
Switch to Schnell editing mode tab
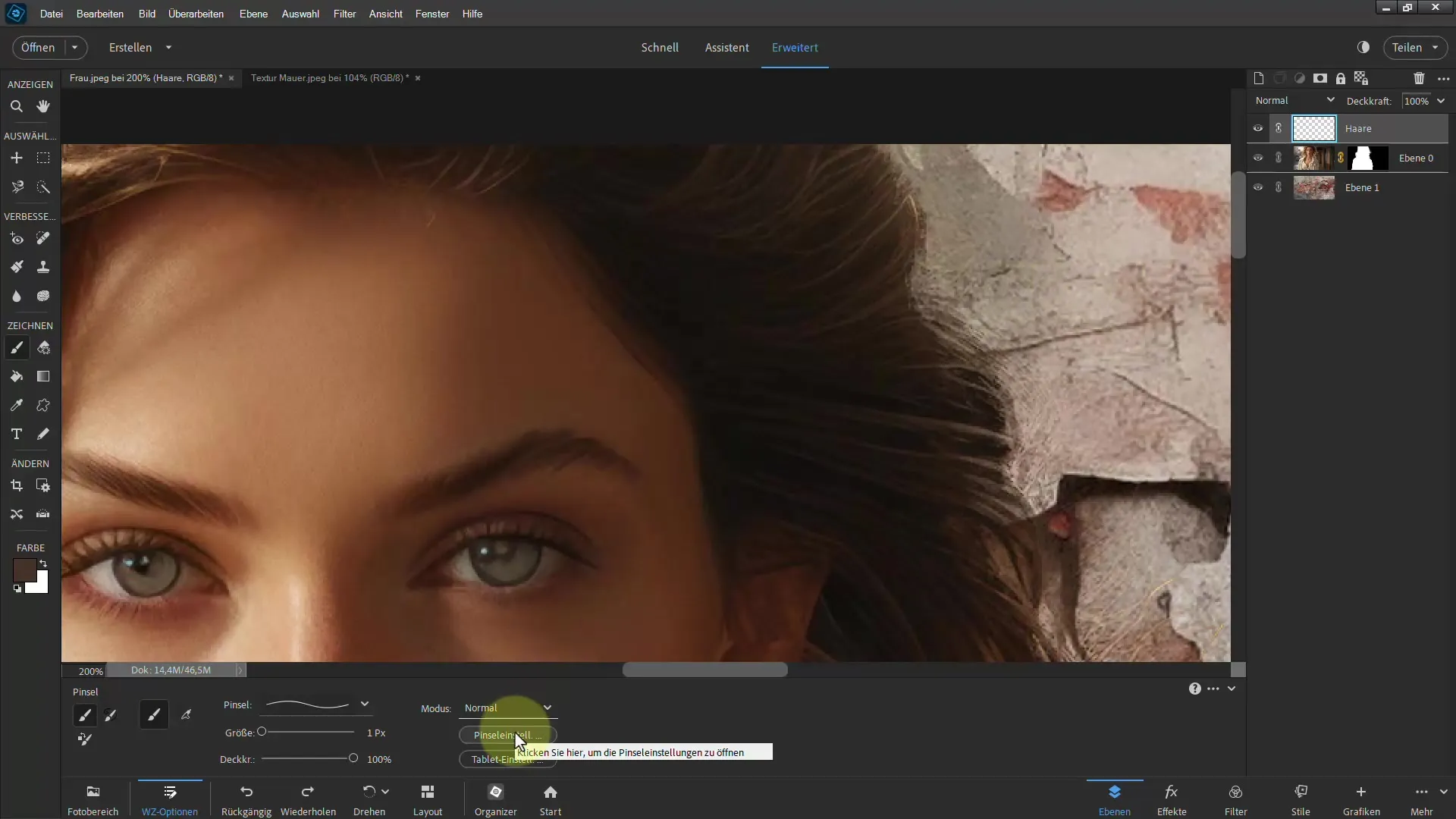pyautogui.click(x=659, y=47)
